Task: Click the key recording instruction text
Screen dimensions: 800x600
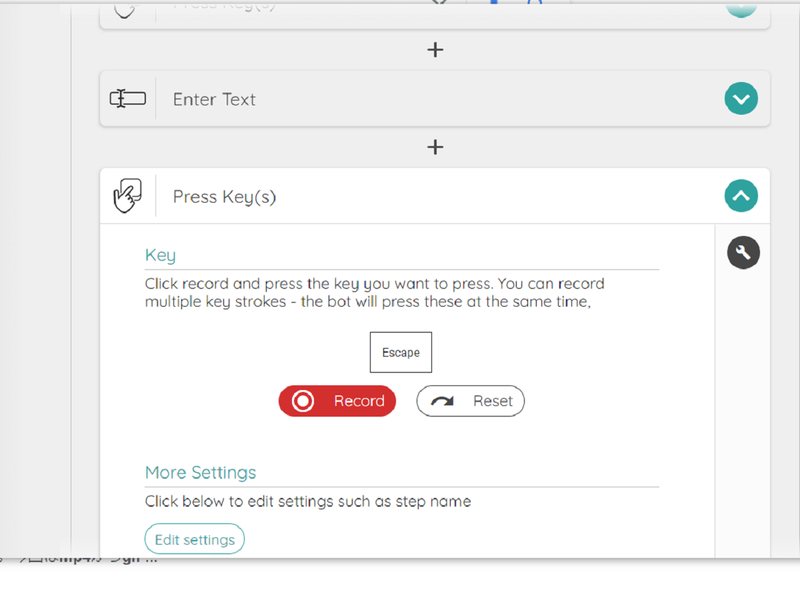Action: [374, 292]
